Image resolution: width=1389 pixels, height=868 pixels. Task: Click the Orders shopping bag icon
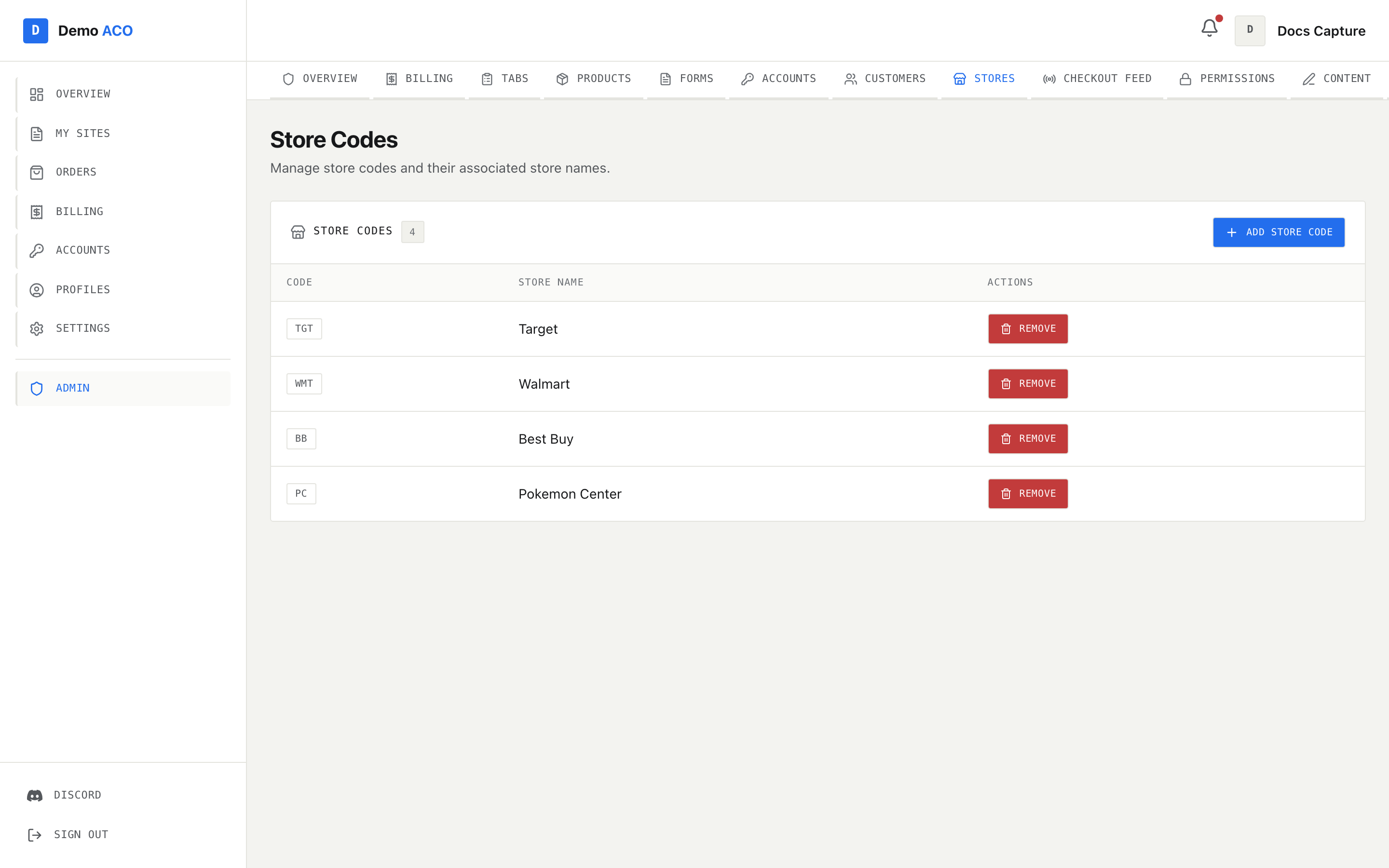tap(37, 172)
